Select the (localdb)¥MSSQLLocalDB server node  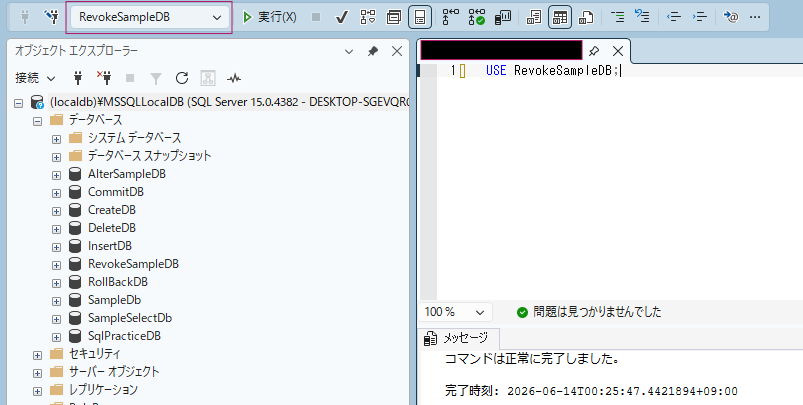click(x=229, y=102)
